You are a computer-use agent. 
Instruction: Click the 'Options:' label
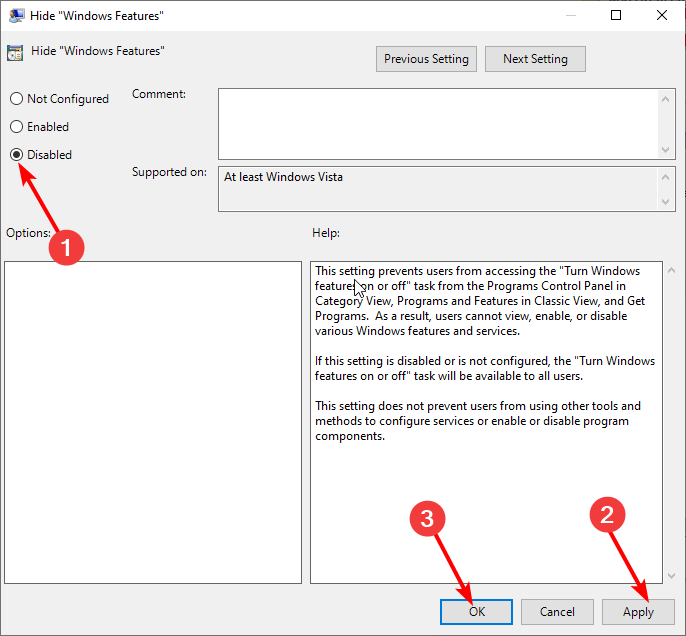pos(28,233)
